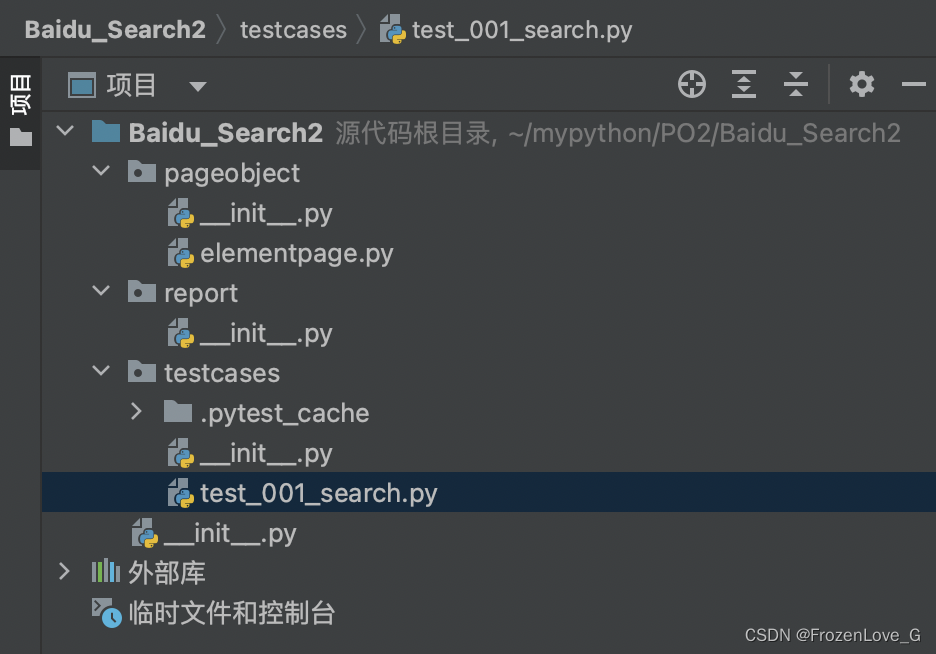Select elementpage.py in the project tree
This screenshot has width=936, height=654.
(x=296, y=253)
